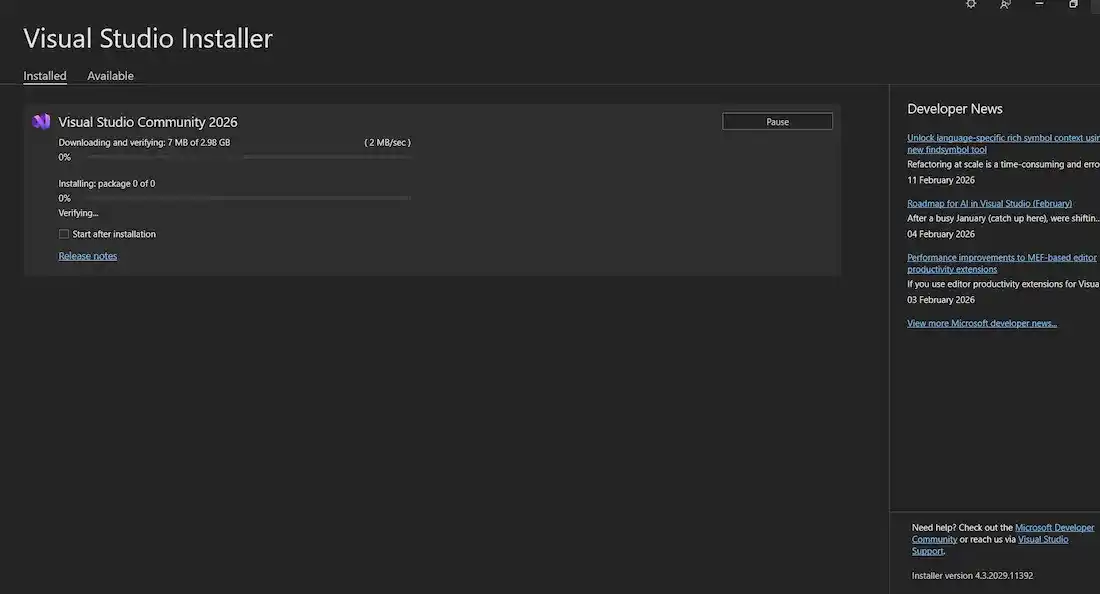This screenshot has width=1100, height=594.
Task: Open Visual Studio Support link
Action: [x=1043, y=539]
